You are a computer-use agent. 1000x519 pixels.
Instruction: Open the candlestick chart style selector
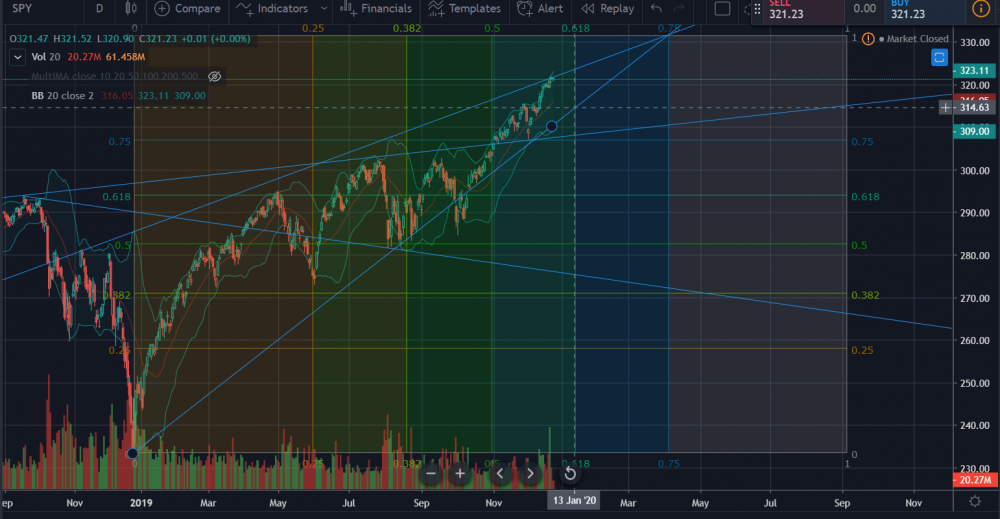tap(131, 8)
